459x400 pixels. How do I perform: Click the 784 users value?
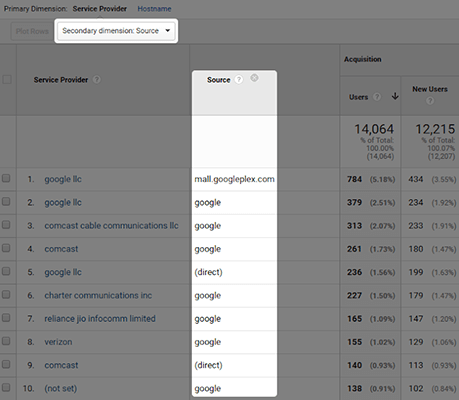pyautogui.click(x=354, y=179)
